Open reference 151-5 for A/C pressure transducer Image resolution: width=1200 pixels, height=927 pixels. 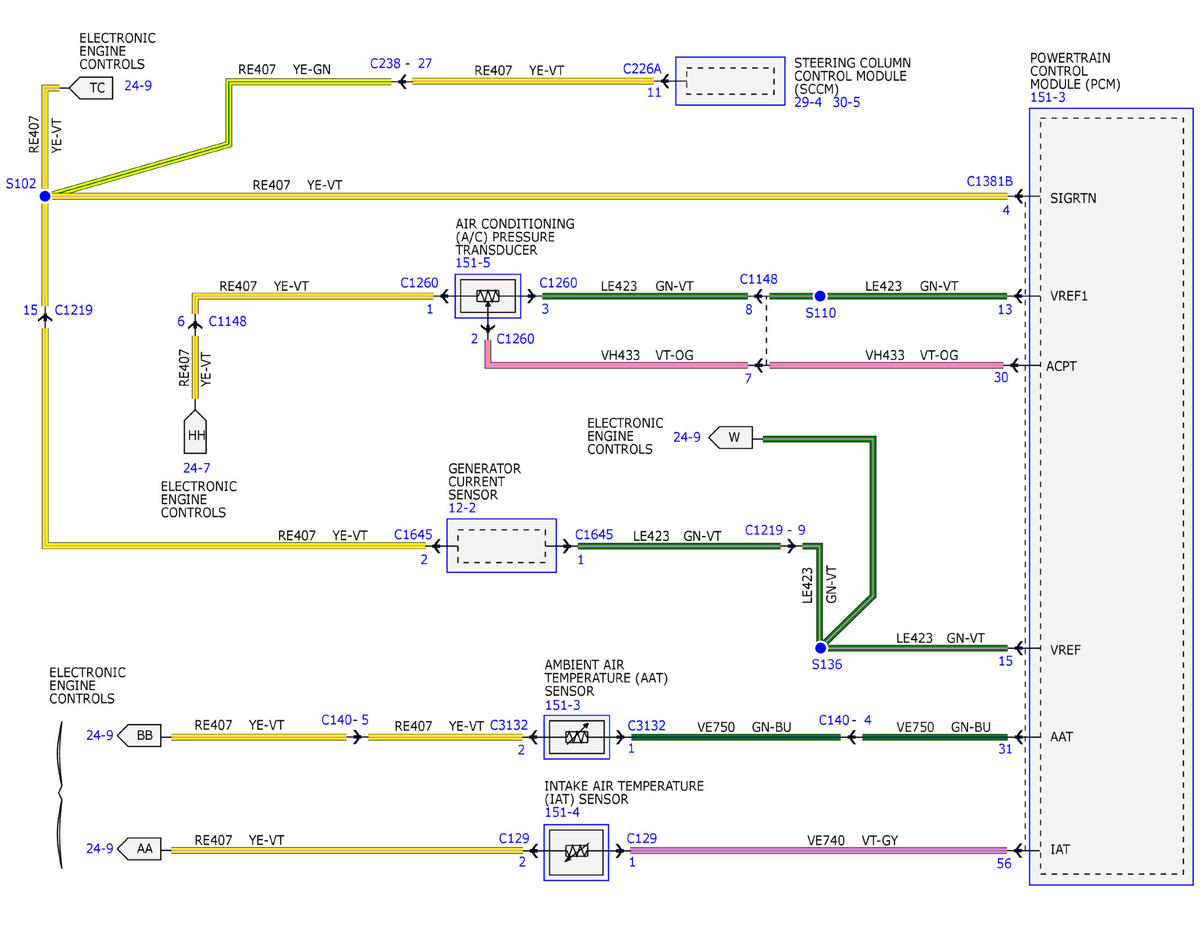[473, 264]
